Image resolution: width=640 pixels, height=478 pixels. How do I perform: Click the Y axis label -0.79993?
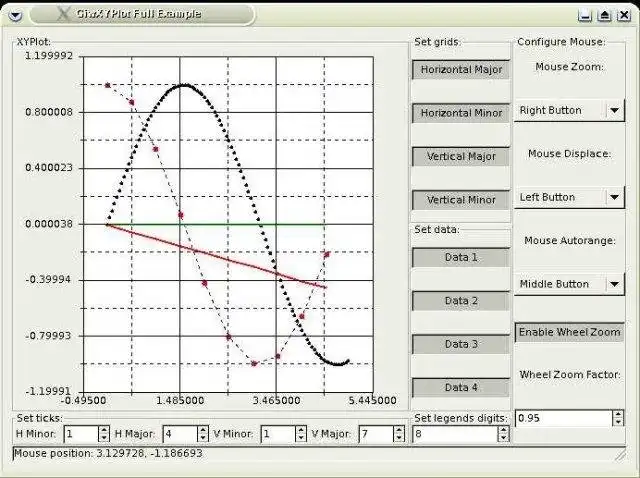[x=48, y=336]
